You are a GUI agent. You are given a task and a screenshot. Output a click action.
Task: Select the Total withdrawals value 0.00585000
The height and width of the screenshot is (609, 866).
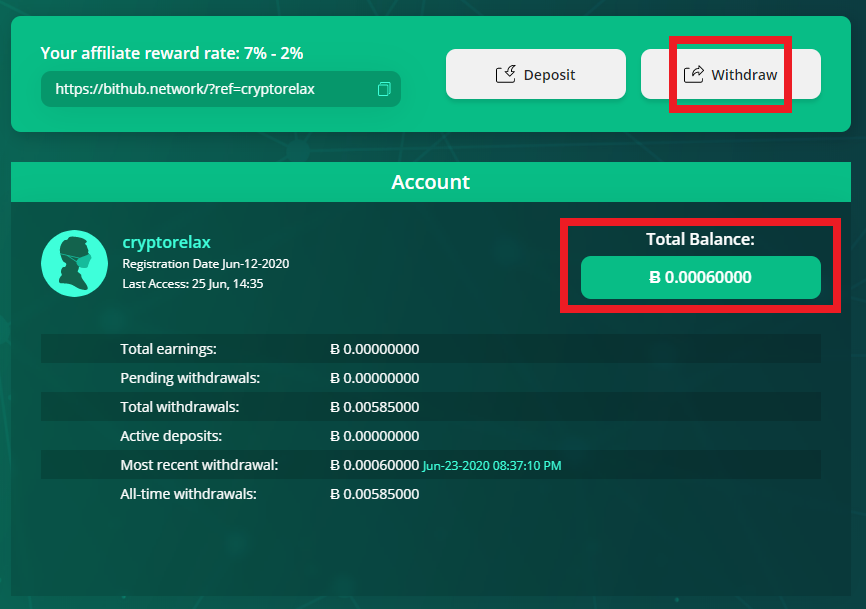(x=374, y=407)
